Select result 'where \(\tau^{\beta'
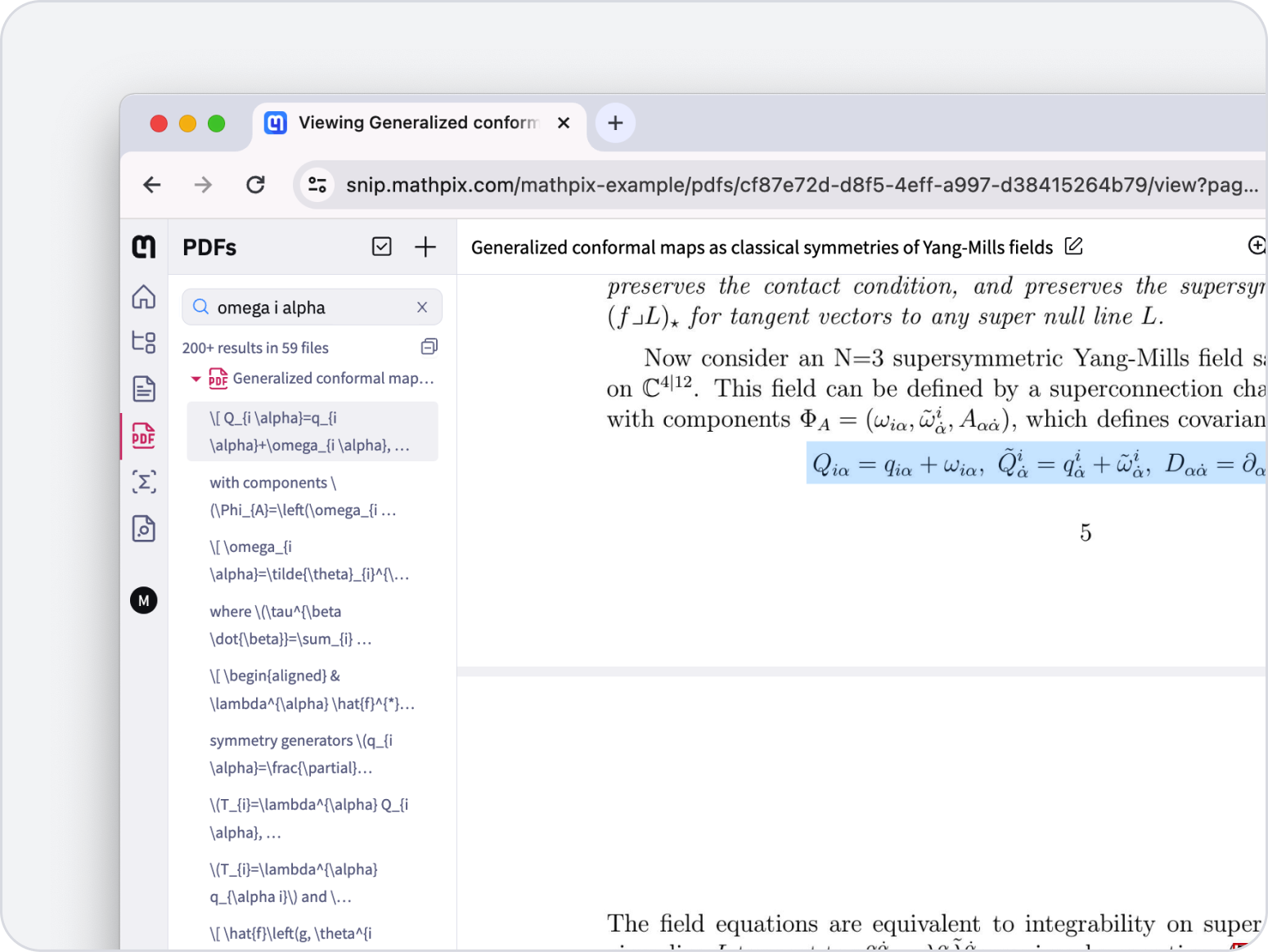Screen dimensions: 1268x952 pyautogui.click(x=313, y=625)
